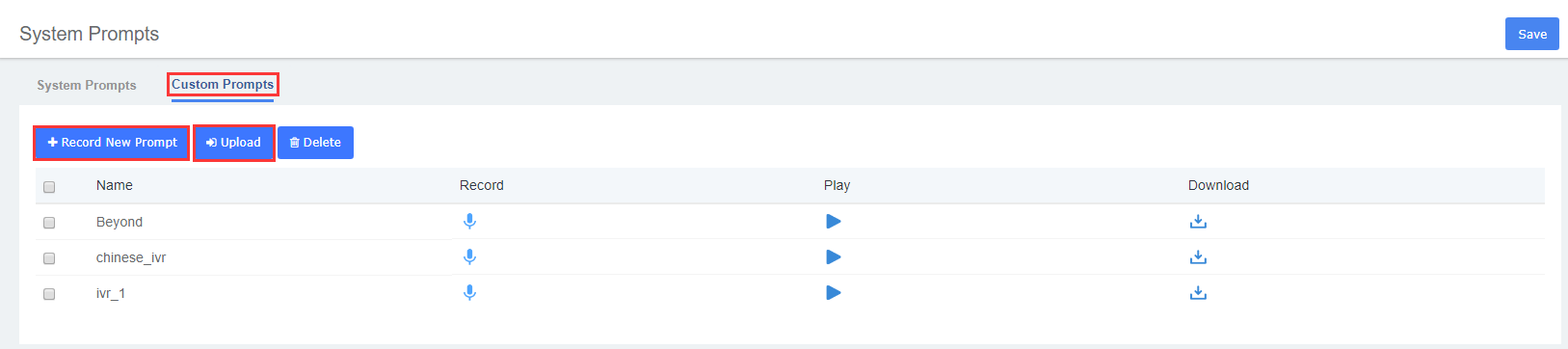The width and height of the screenshot is (1568, 349).
Task: Save the prompt settings
Action: 1532,34
